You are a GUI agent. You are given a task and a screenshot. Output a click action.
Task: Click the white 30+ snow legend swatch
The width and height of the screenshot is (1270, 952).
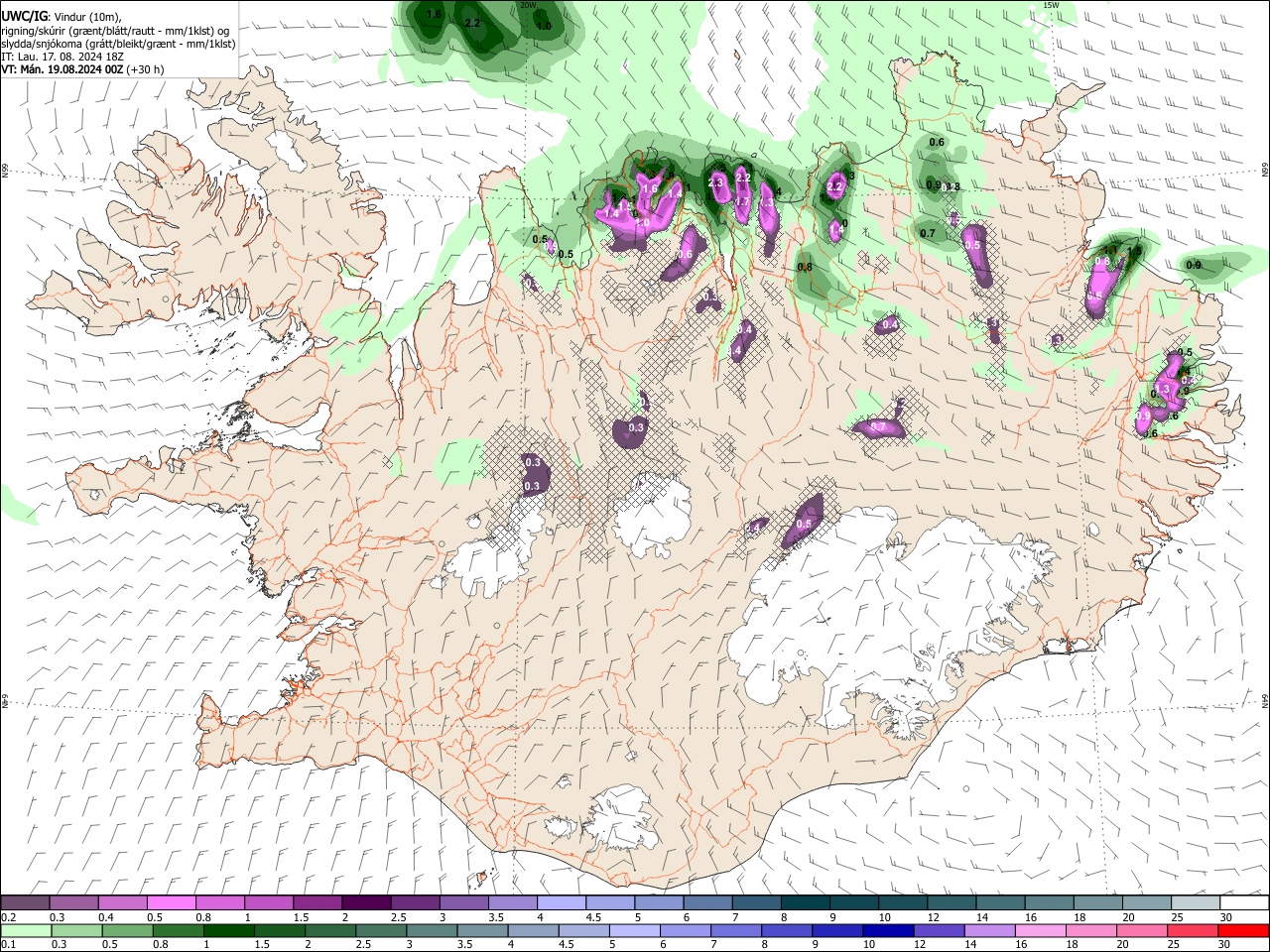pyautogui.click(x=1245, y=903)
